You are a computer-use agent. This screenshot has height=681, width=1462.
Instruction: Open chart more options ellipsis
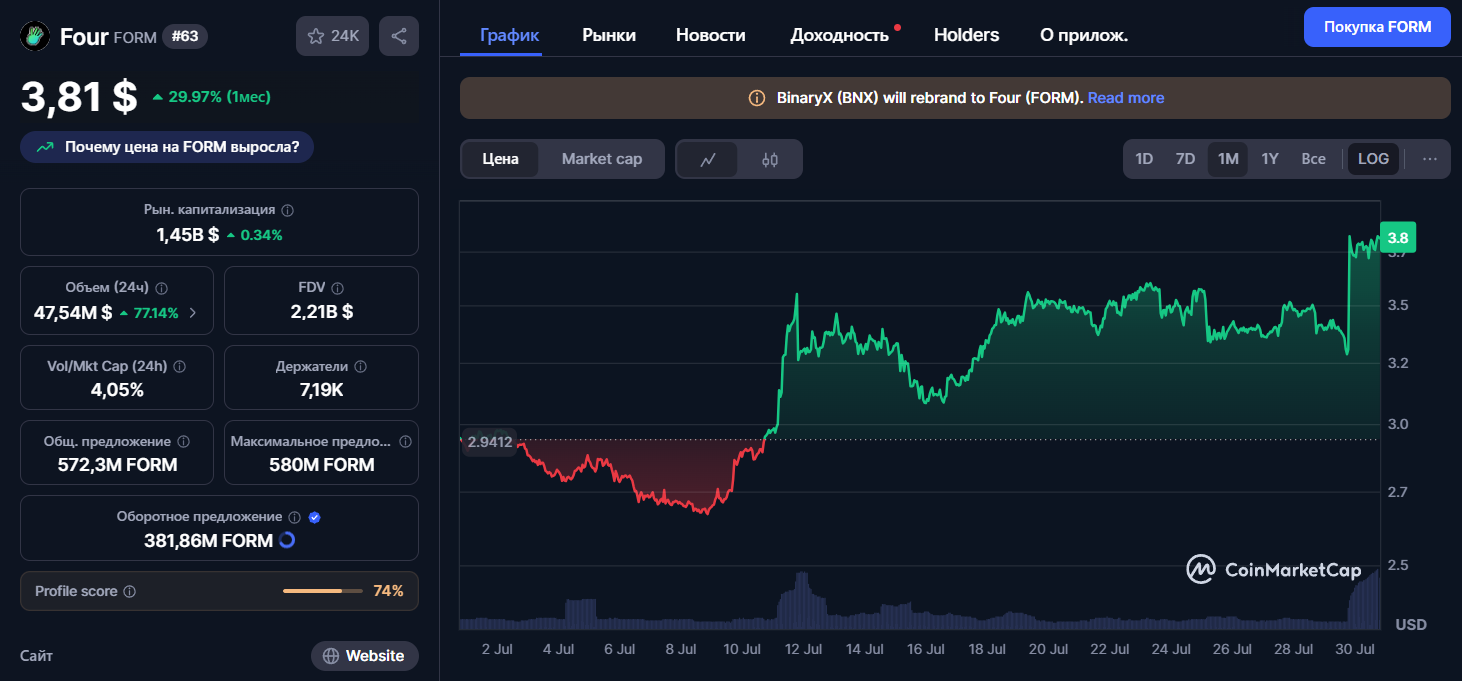pos(1430,159)
